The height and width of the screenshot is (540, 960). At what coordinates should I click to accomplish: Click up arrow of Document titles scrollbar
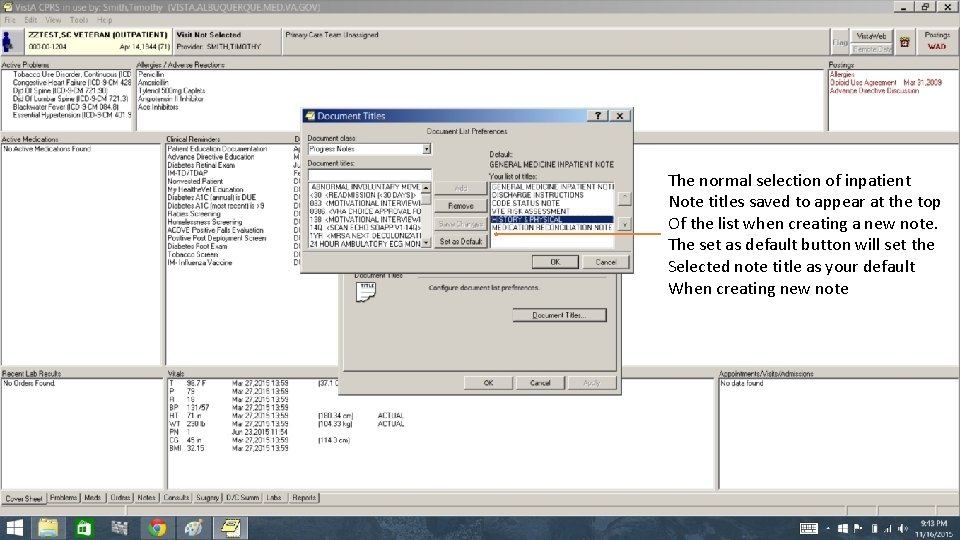(426, 187)
